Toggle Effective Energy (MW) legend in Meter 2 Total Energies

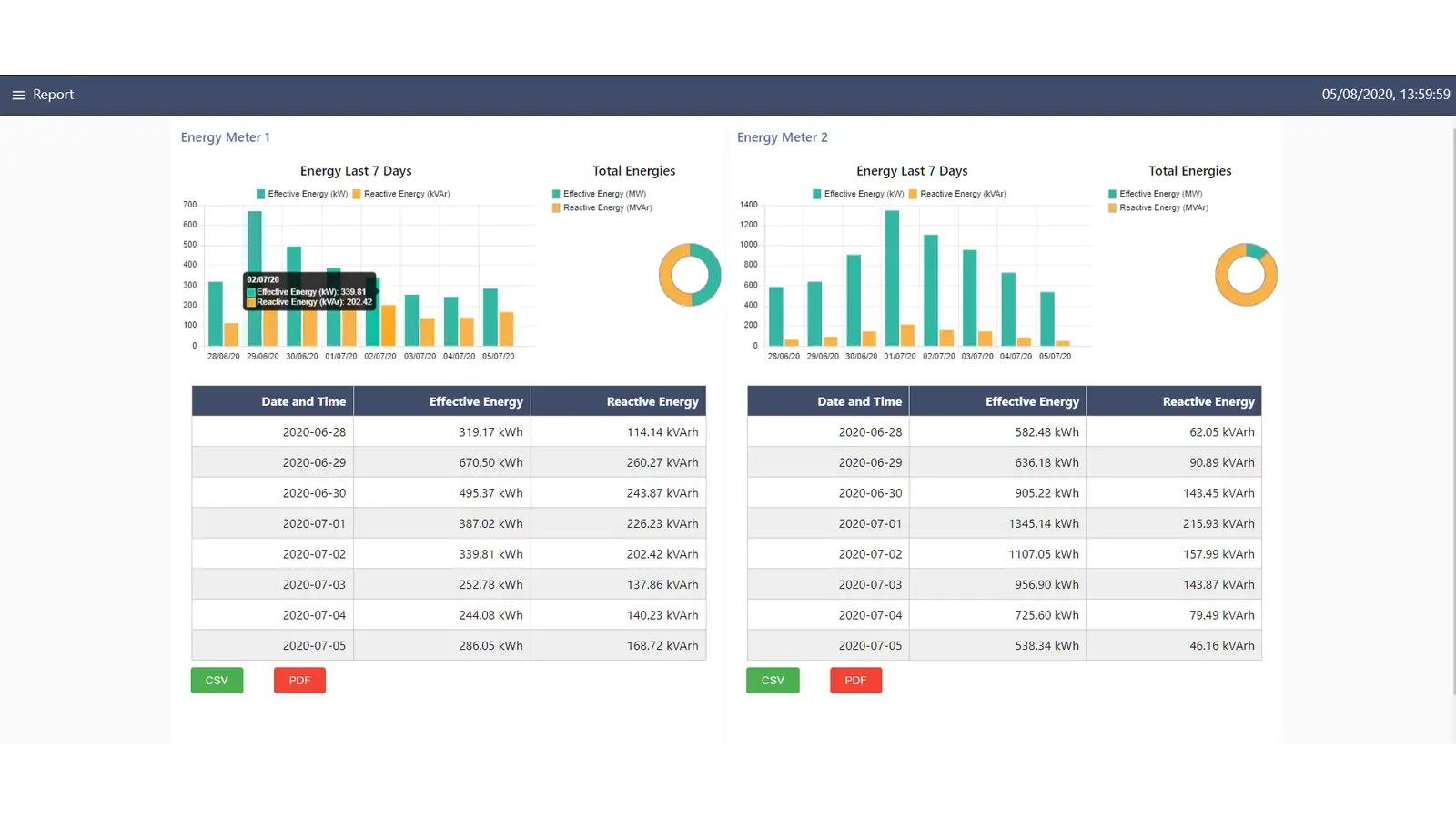pos(1155,194)
